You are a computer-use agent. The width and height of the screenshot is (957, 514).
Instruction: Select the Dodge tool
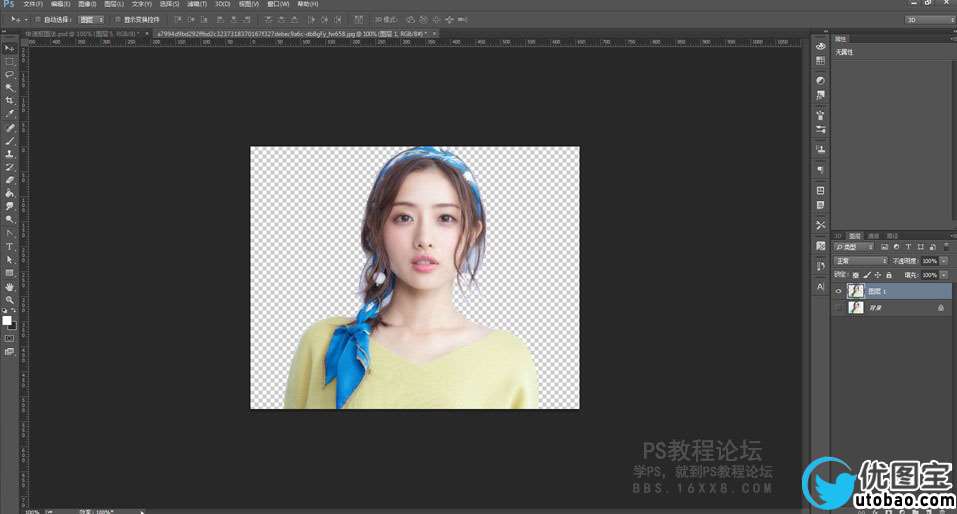pyautogui.click(x=9, y=219)
